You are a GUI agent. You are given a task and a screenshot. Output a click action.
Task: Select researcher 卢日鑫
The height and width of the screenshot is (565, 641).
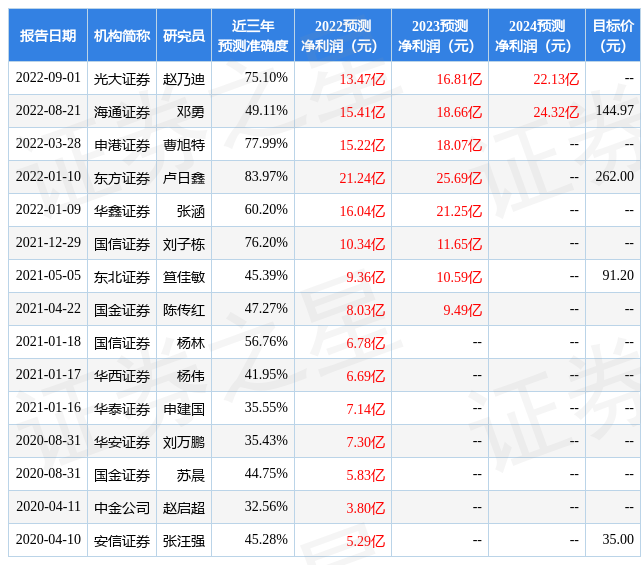click(184, 178)
